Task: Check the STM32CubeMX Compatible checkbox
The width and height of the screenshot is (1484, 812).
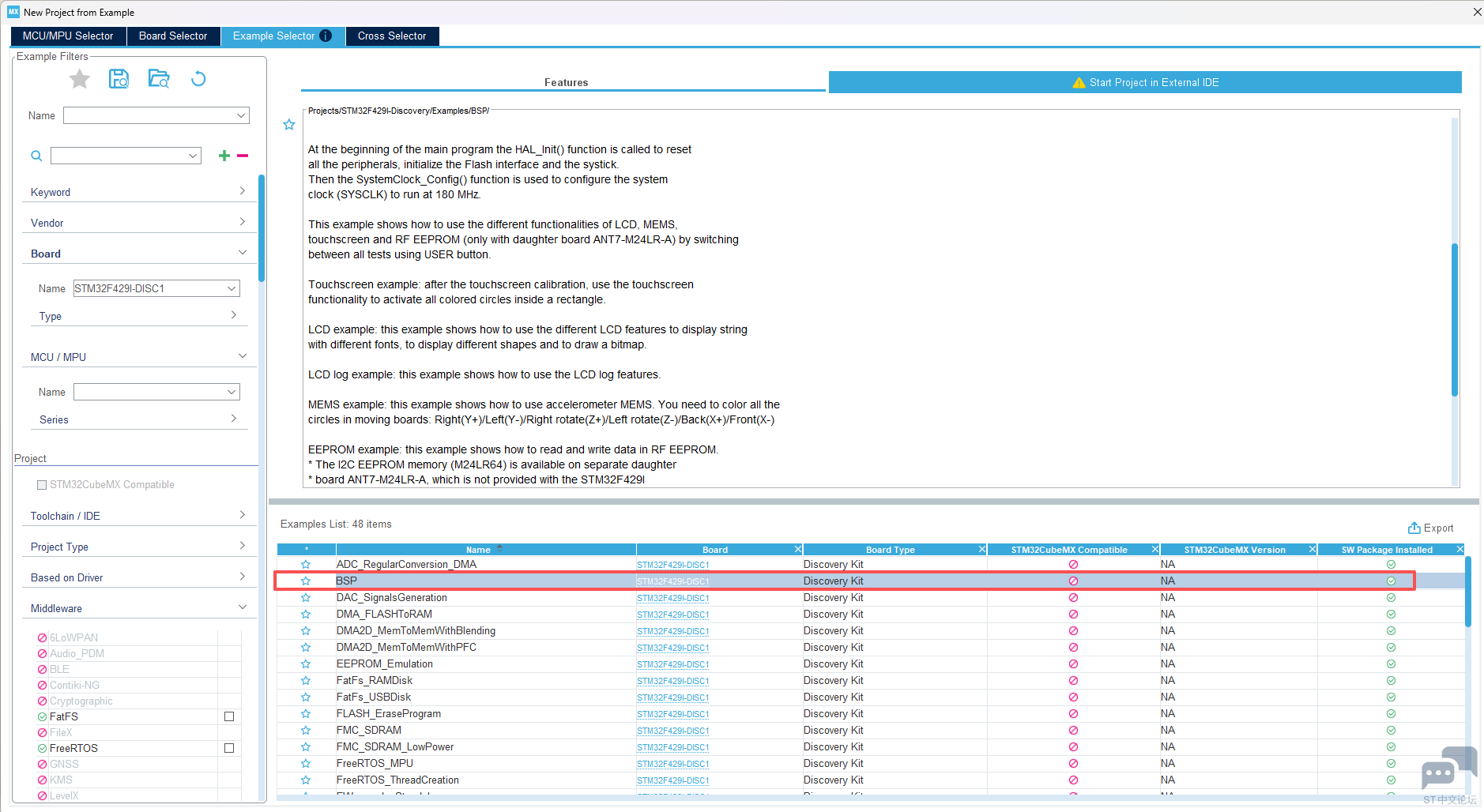Action: (x=42, y=485)
